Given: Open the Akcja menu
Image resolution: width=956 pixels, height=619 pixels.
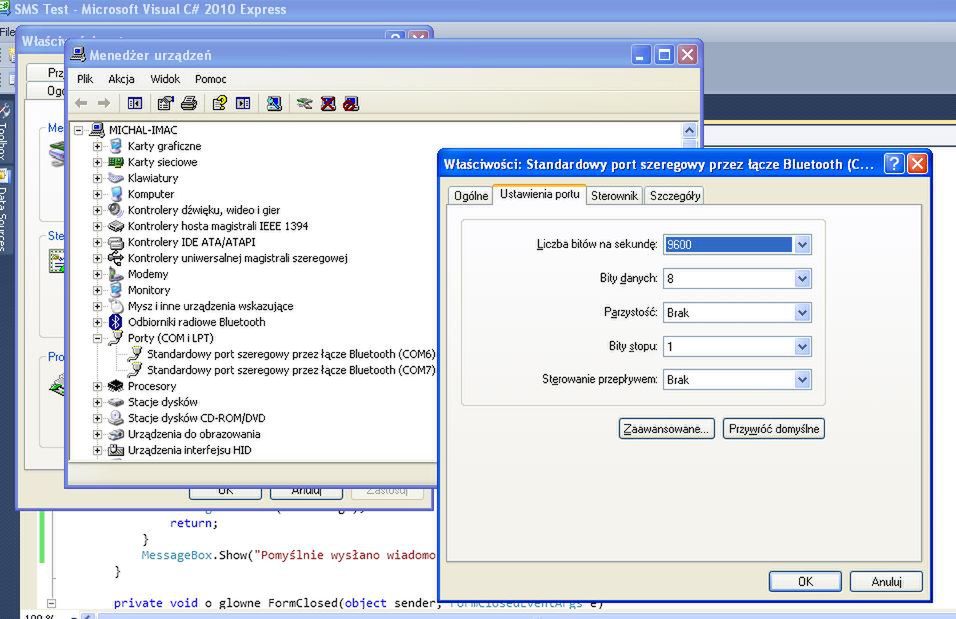Looking at the screenshot, I should point(121,79).
